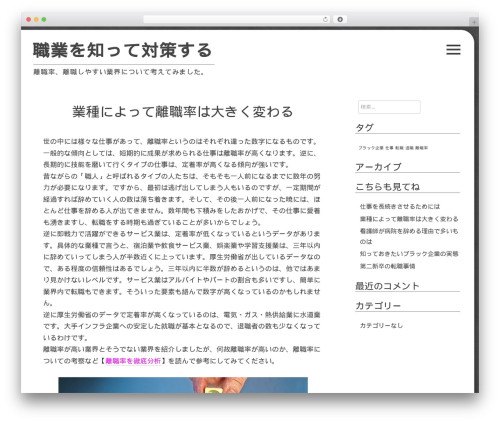Open sidebar link 第二新卒の転職事情

(387, 266)
